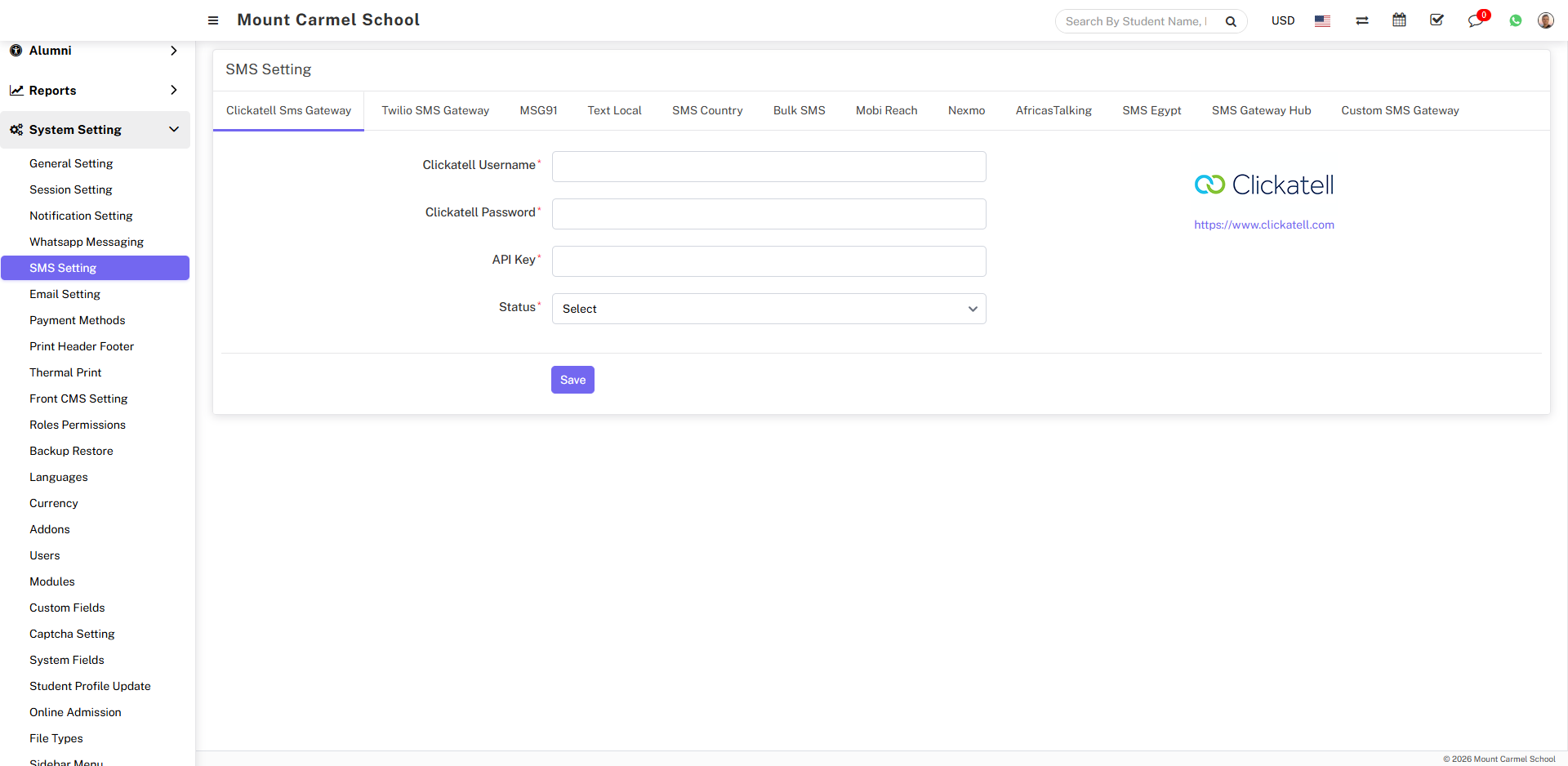Open the user profile avatar
The height and width of the screenshot is (766, 1568).
tap(1545, 20)
